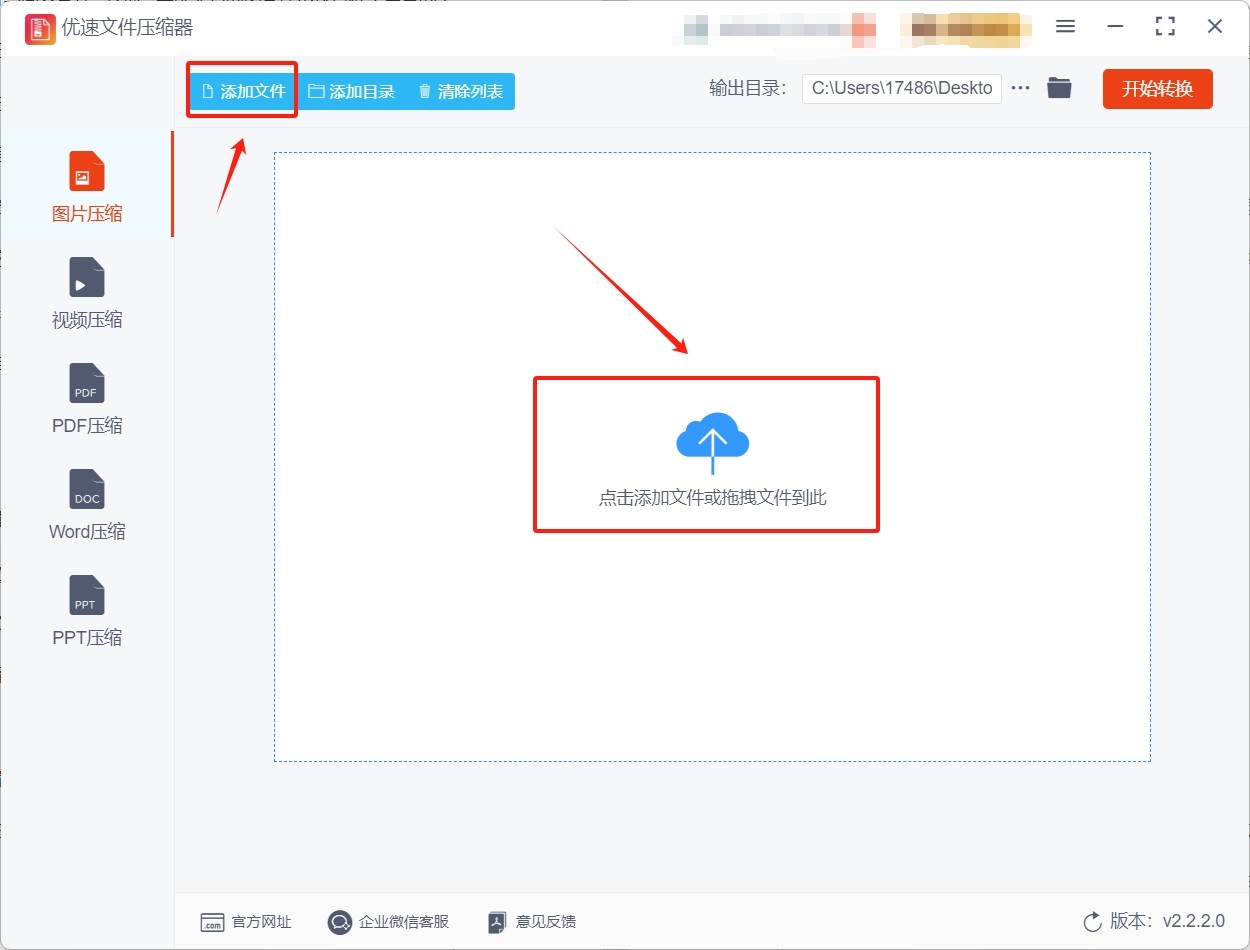
Task: Click the 添加目录 button
Action: pos(351,91)
